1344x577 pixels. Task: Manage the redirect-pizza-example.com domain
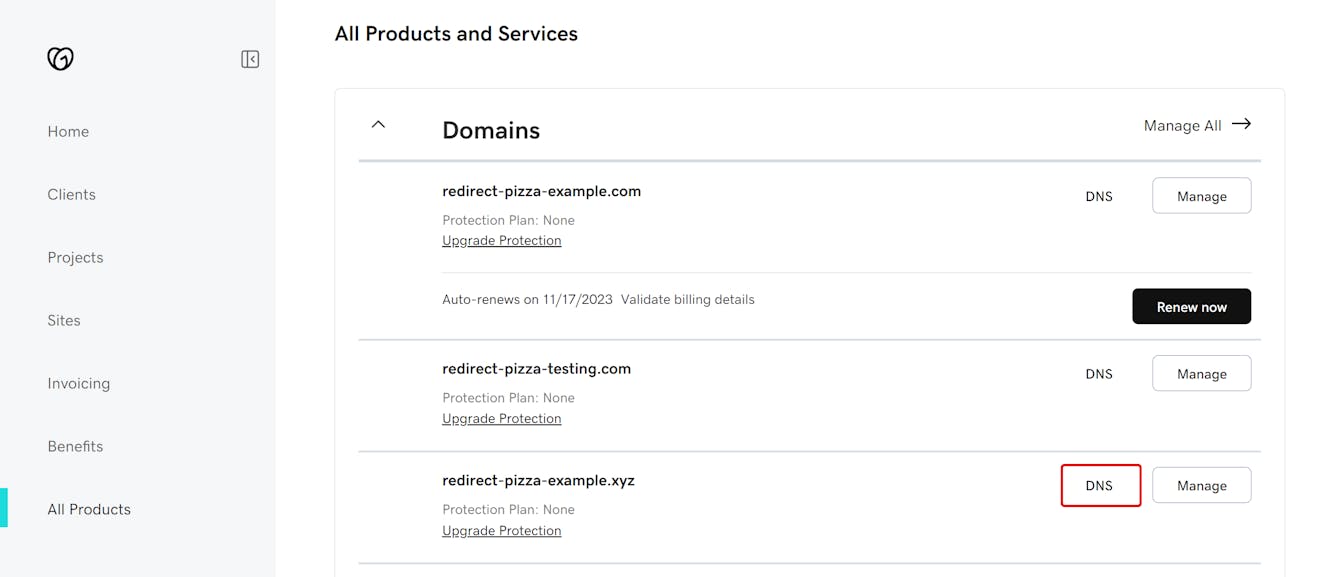point(1201,195)
